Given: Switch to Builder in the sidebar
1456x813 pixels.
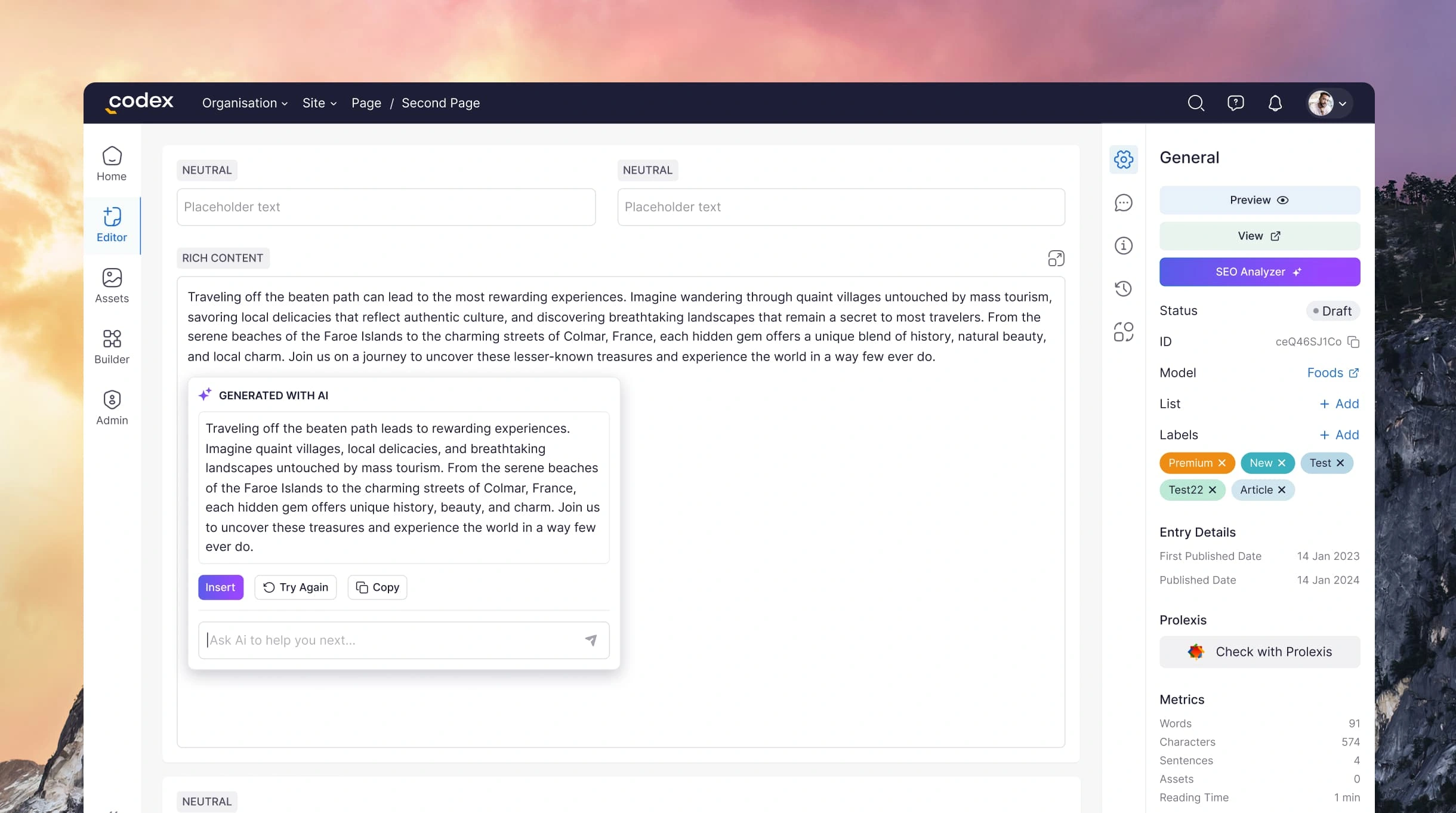Looking at the screenshot, I should [112, 347].
